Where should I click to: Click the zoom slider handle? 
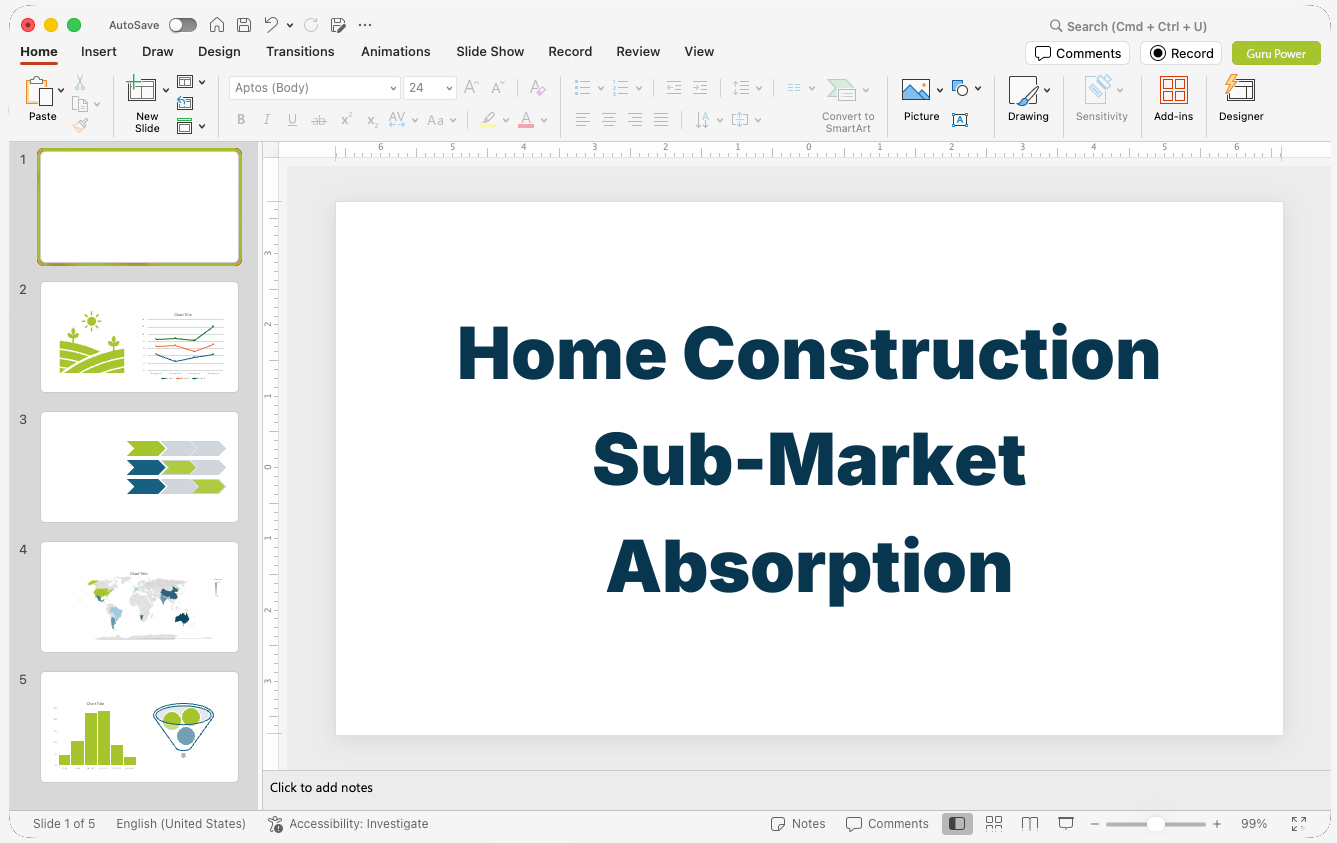(x=1155, y=824)
